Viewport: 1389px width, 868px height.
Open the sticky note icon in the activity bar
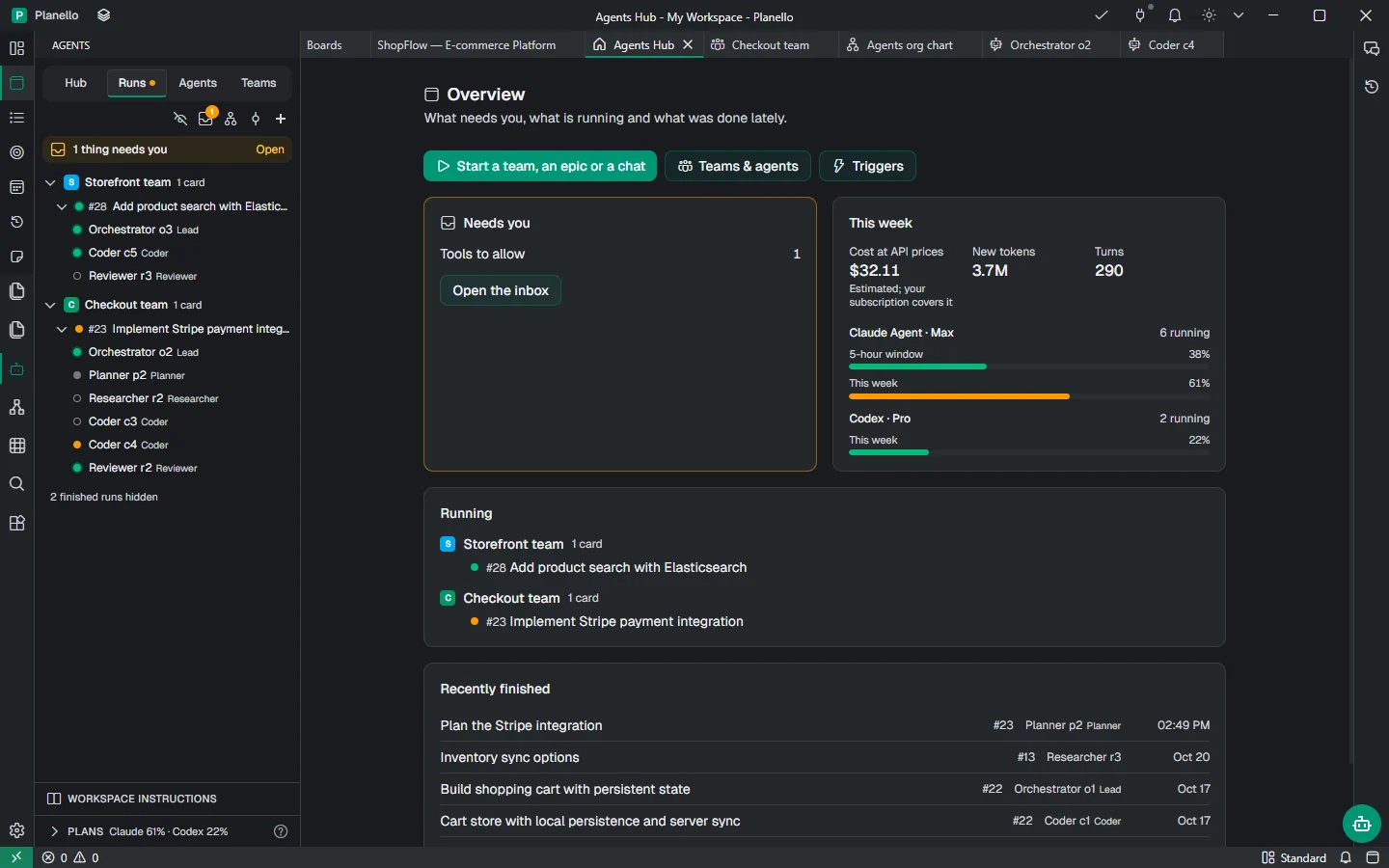click(x=16, y=257)
